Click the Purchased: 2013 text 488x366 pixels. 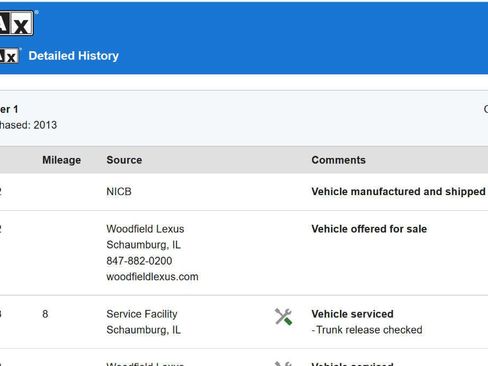click(x=28, y=125)
